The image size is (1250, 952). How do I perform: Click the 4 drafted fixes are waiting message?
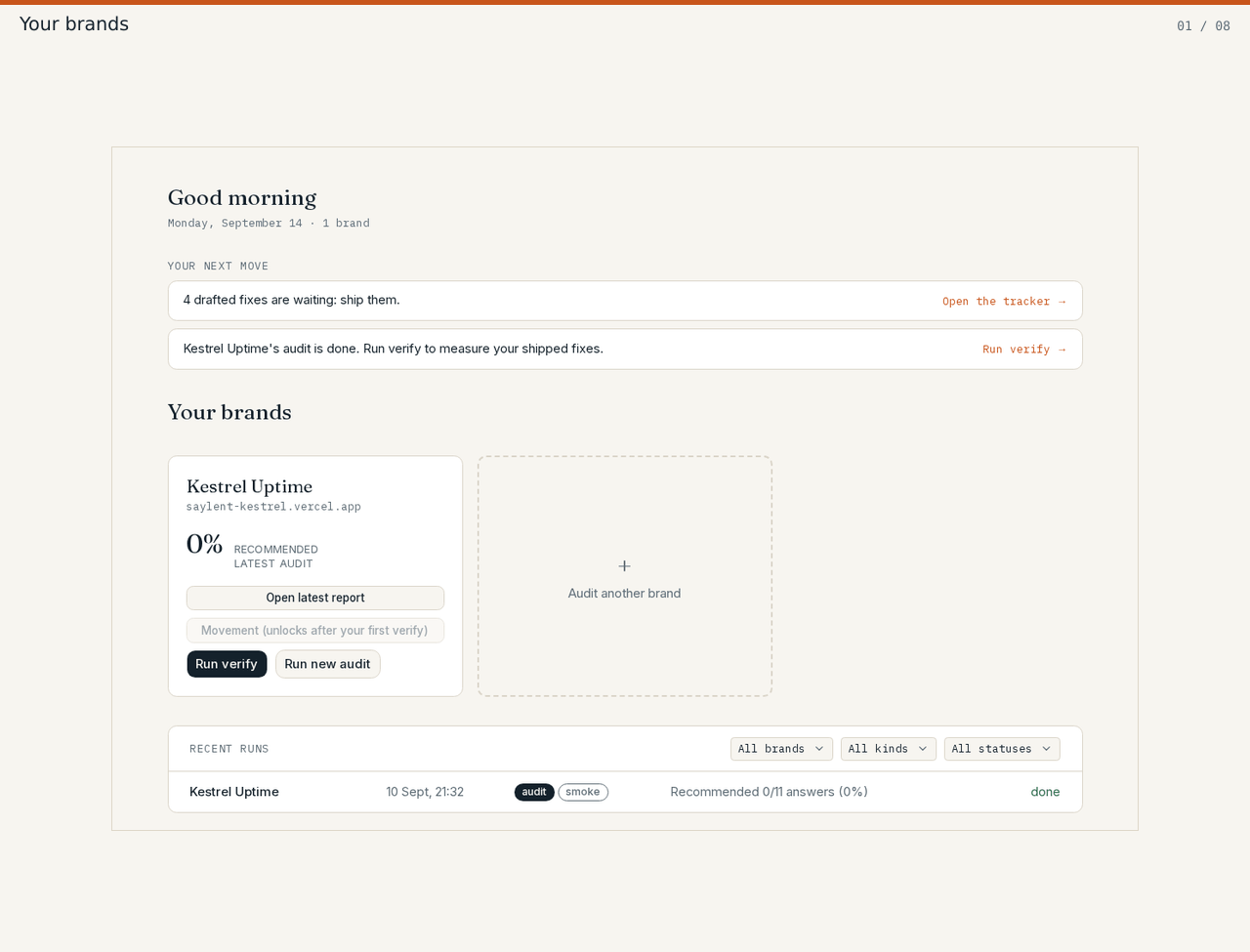tap(291, 300)
